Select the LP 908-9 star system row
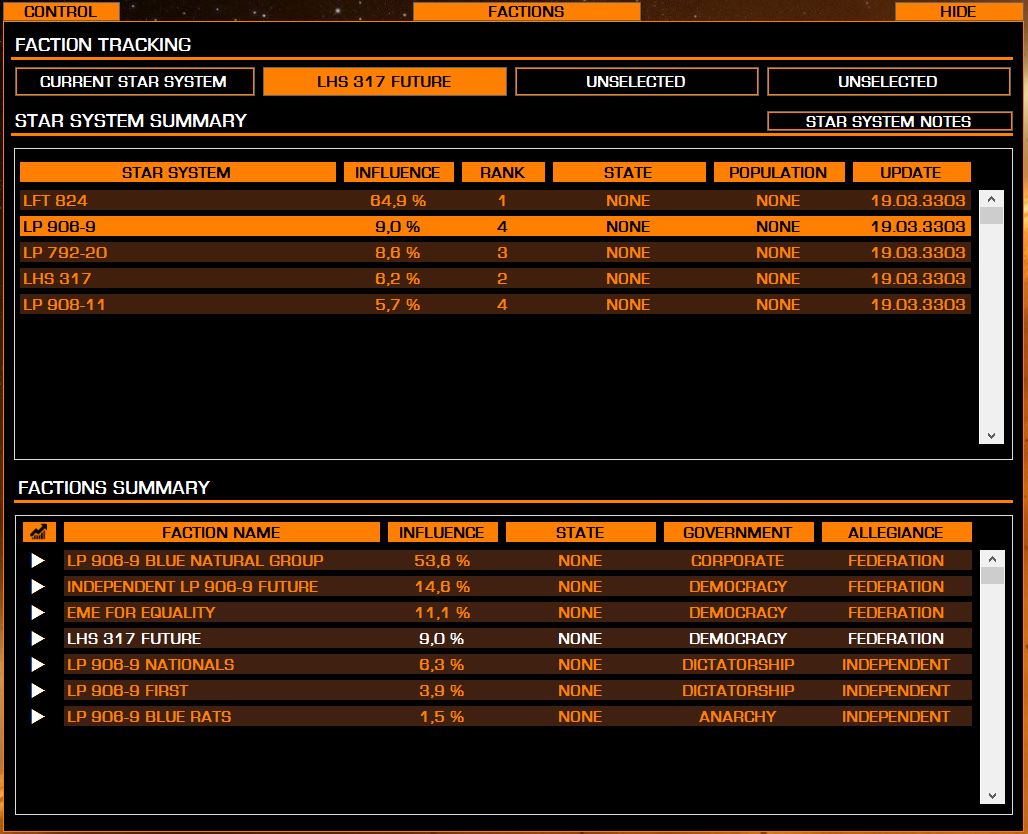This screenshot has height=834, width=1028. pos(495,226)
